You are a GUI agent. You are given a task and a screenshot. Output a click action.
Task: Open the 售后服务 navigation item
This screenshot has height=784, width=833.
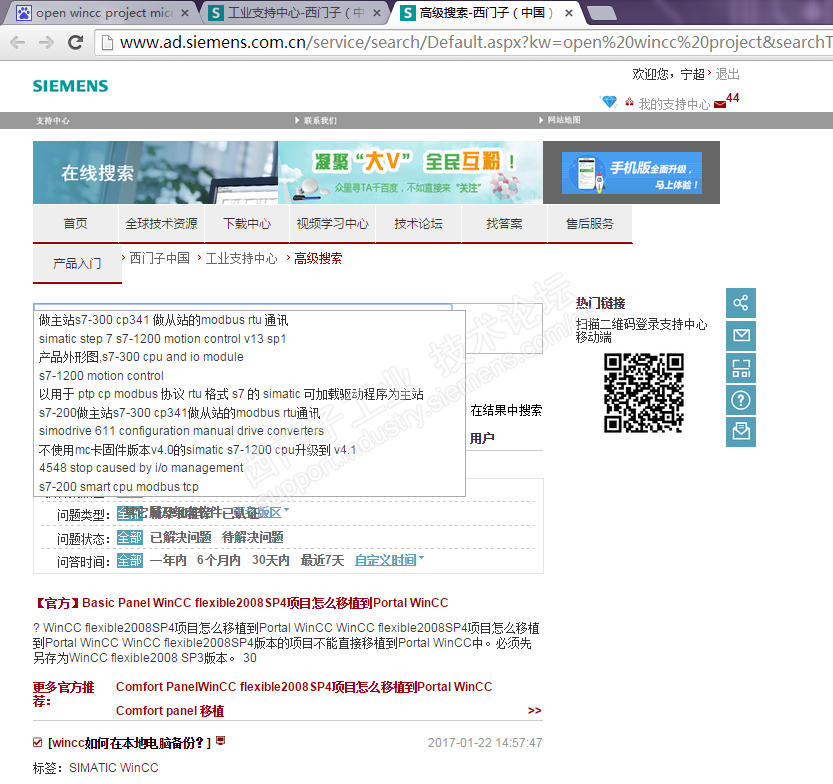point(590,224)
